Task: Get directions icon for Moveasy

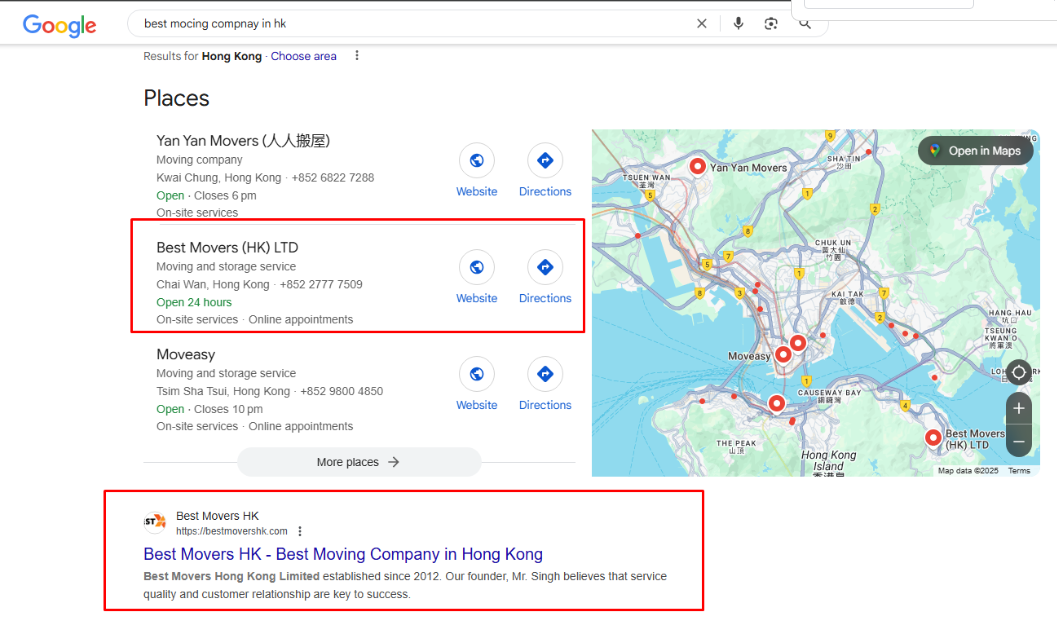Action: coord(545,373)
